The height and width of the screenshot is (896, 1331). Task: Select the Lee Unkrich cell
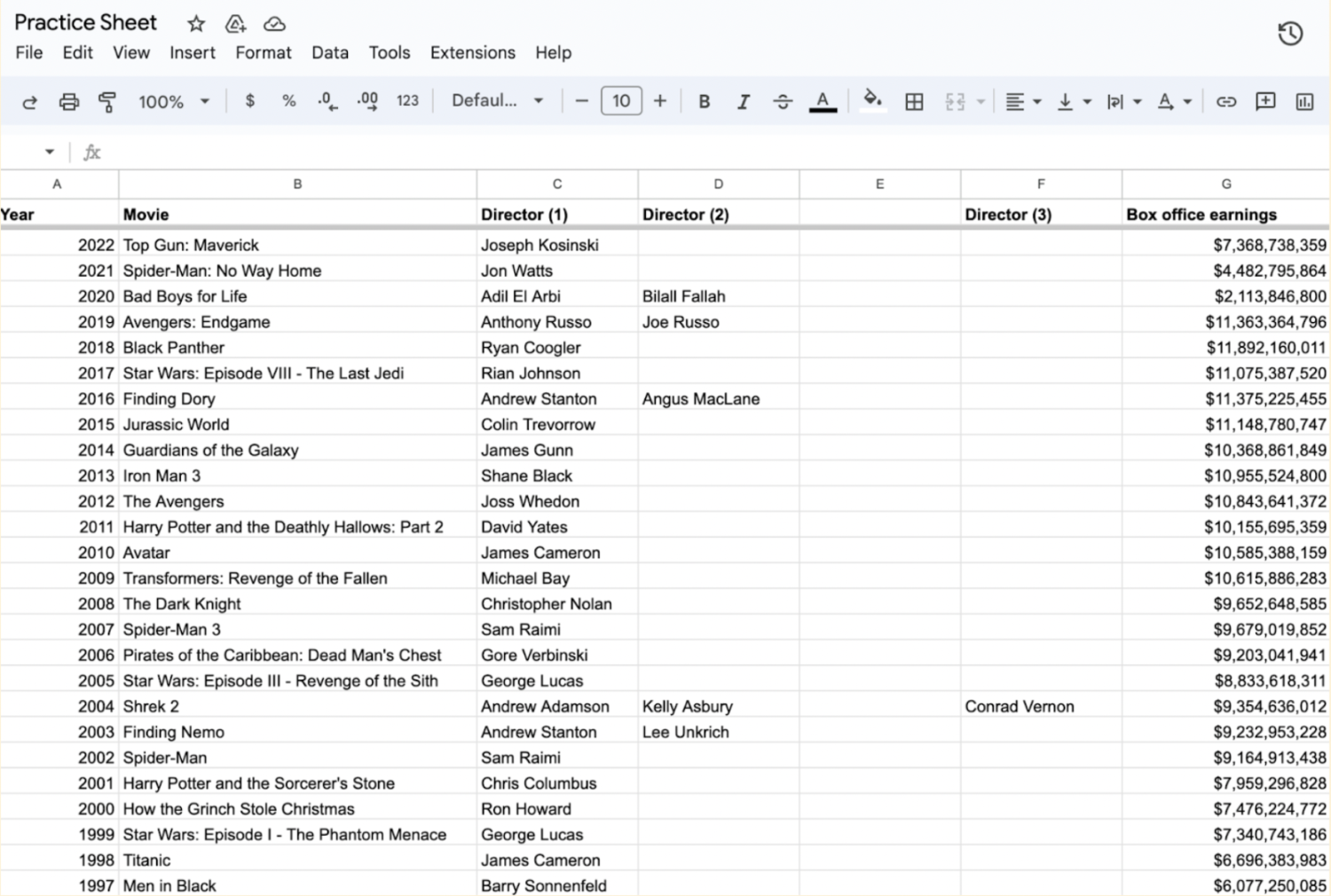(718, 732)
